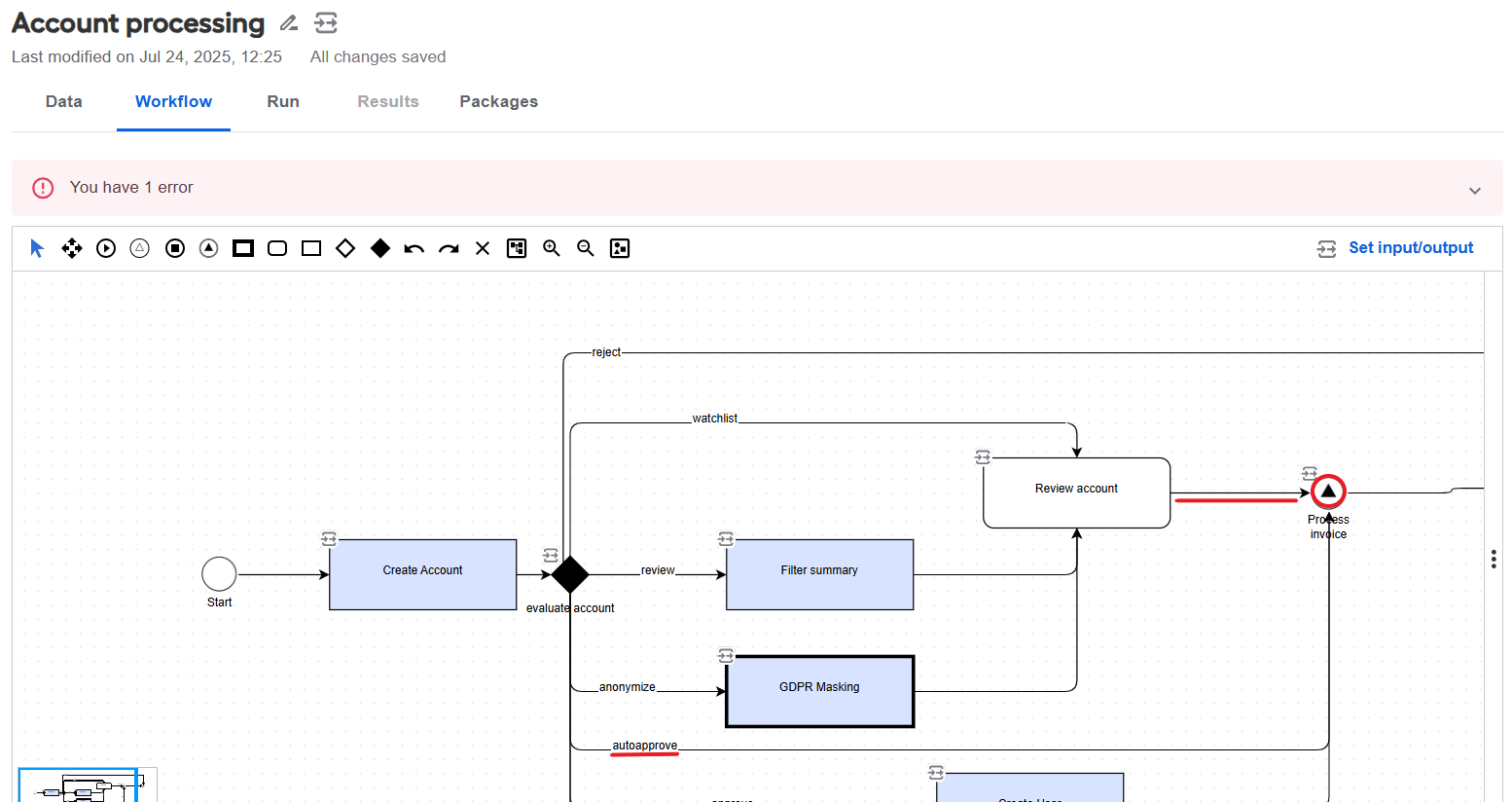Viewport: 1512px width, 802px height.
Task: Toggle the minimap overview icon
Action: (x=620, y=248)
